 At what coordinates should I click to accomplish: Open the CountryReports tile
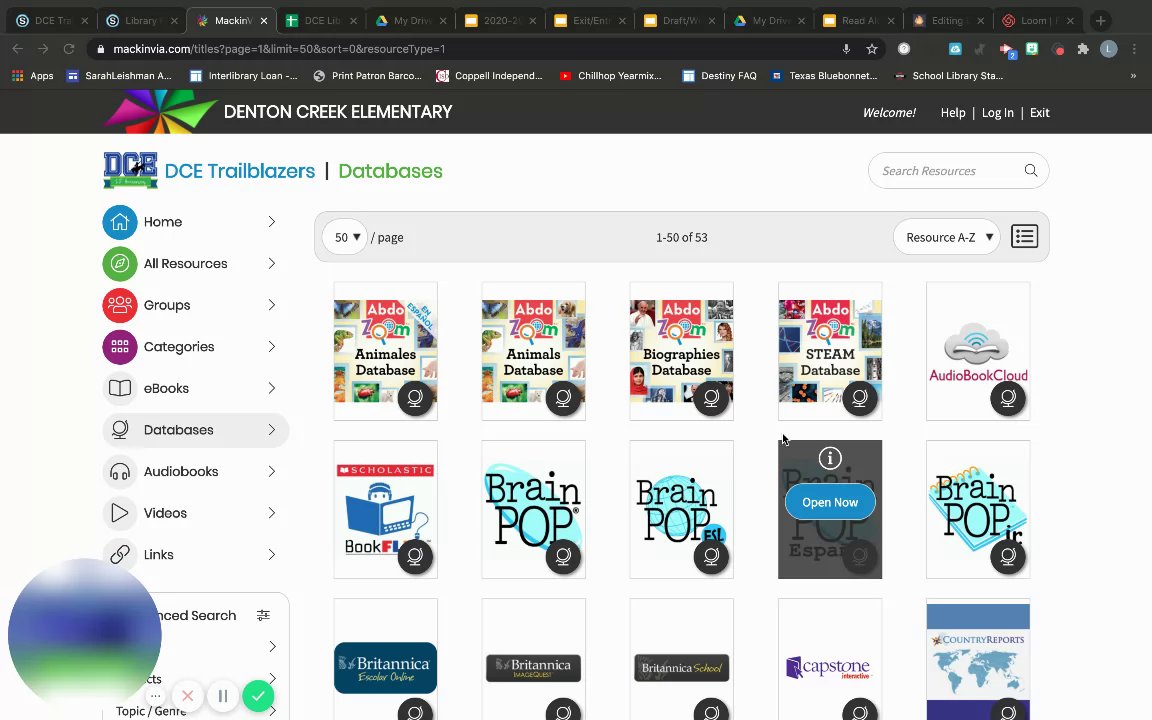pos(978,660)
